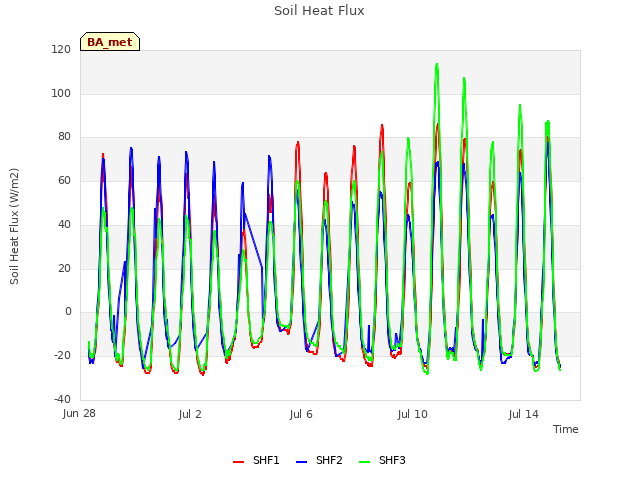Image resolution: width=640 pixels, height=480 pixels.
Task: Click the BA_met annotation label
Action: (x=110, y=42)
